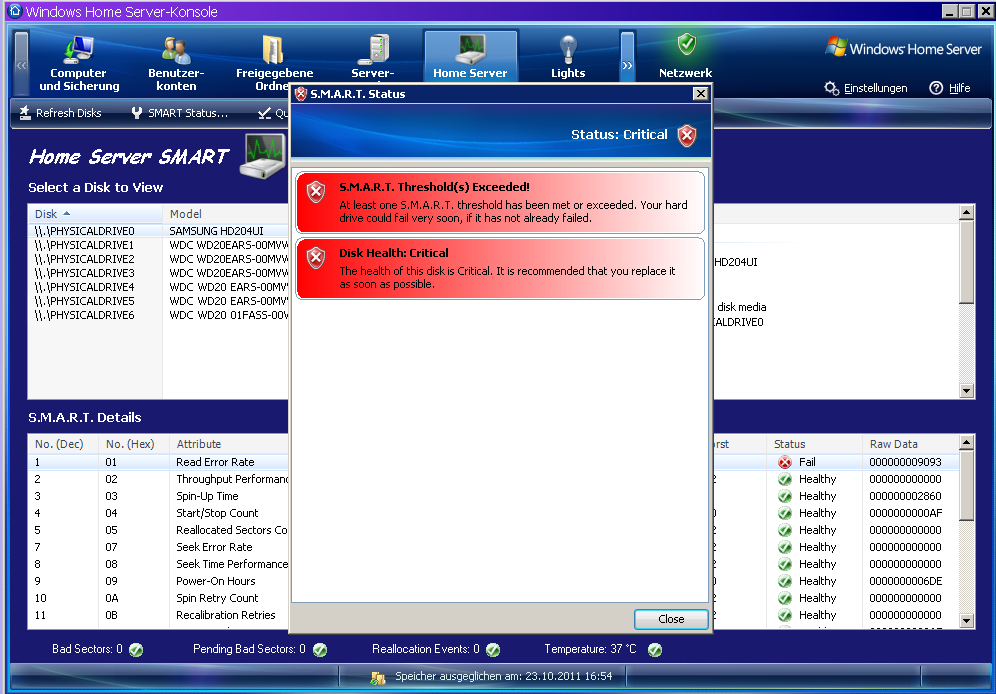Image resolution: width=996 pixels, height=694 pixels.
Task: Open Einstellungen settings
Action: pos(866,88)
